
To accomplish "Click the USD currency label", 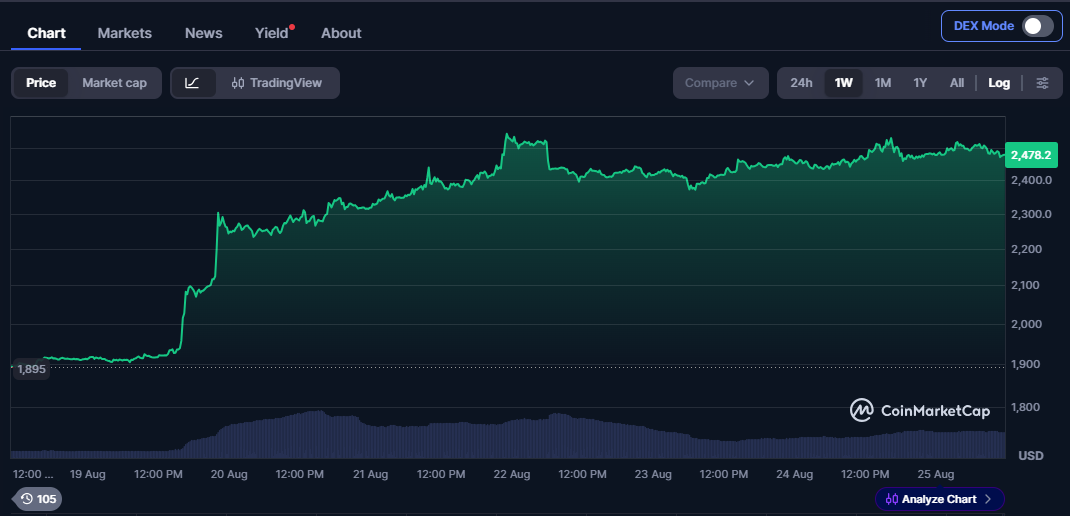I will tap(1031, 455).
